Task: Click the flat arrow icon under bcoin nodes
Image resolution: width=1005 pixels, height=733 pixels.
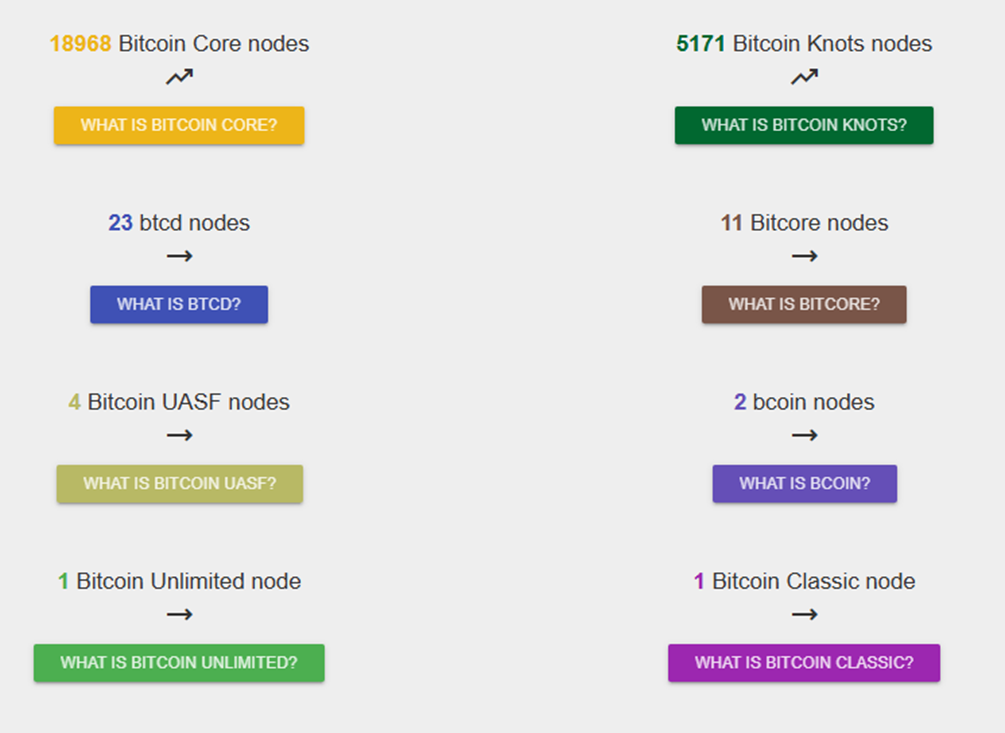Action: 804,435
